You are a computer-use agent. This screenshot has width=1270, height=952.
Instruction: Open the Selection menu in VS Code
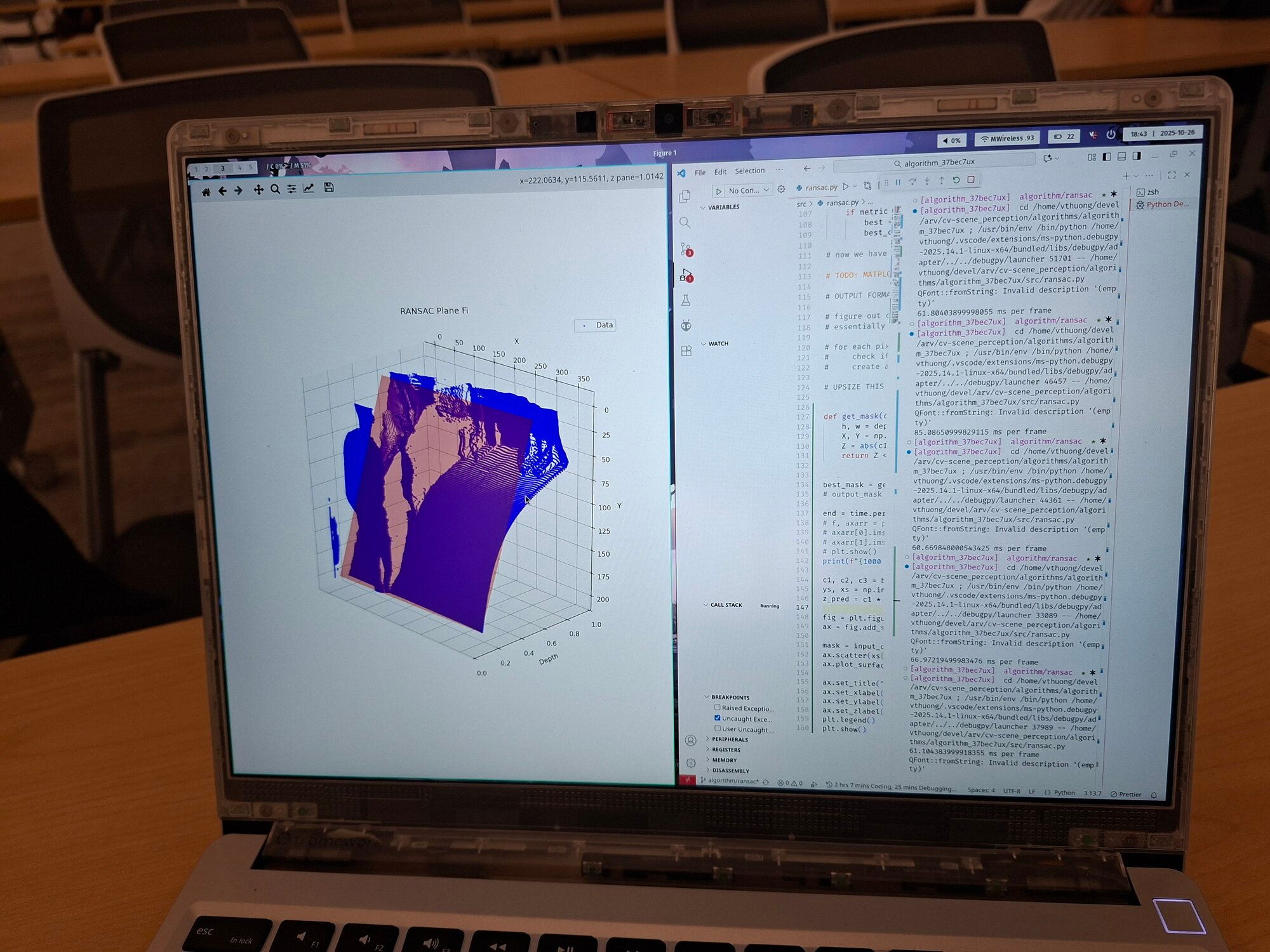click(750, 171)
